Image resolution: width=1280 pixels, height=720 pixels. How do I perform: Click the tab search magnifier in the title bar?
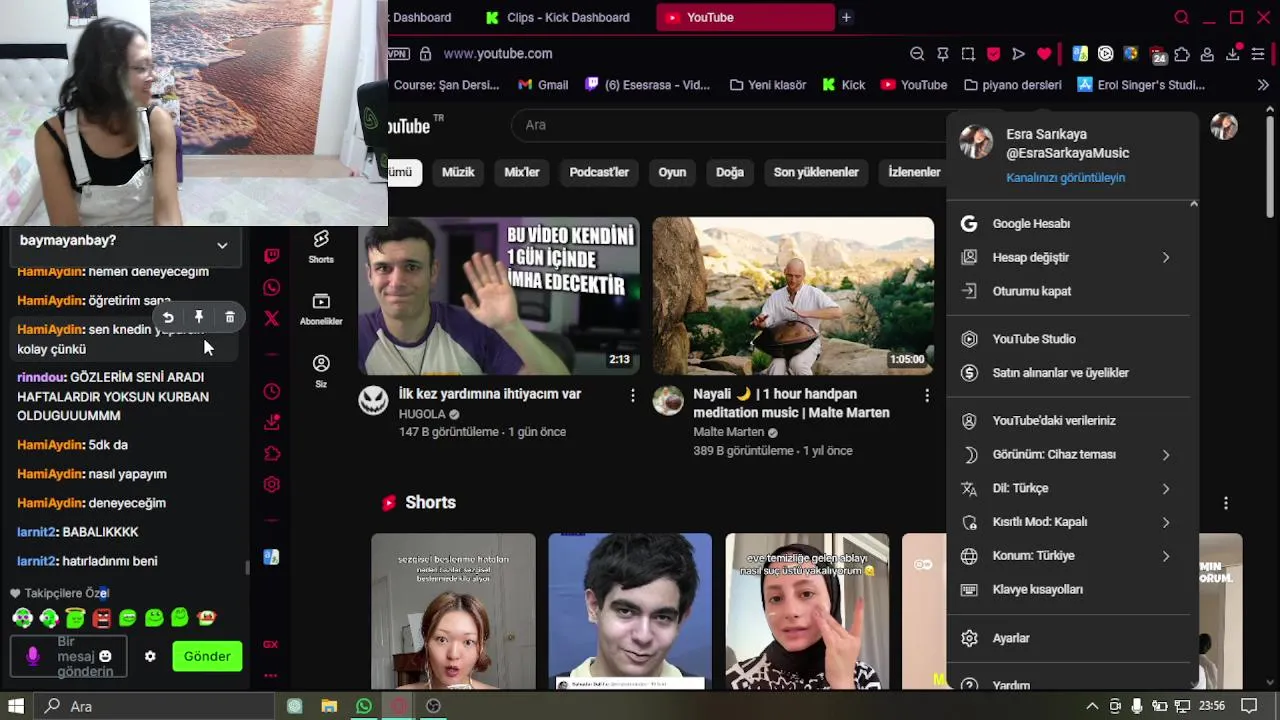(1182, 17)
